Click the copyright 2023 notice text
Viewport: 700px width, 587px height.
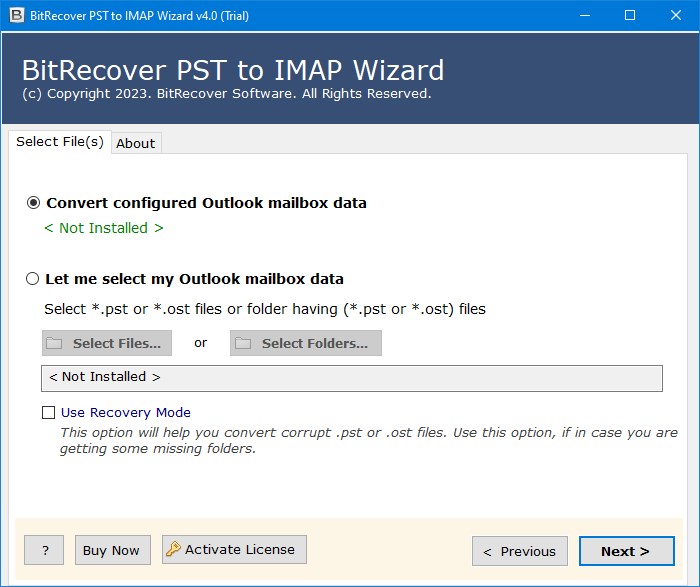(227, 94)
